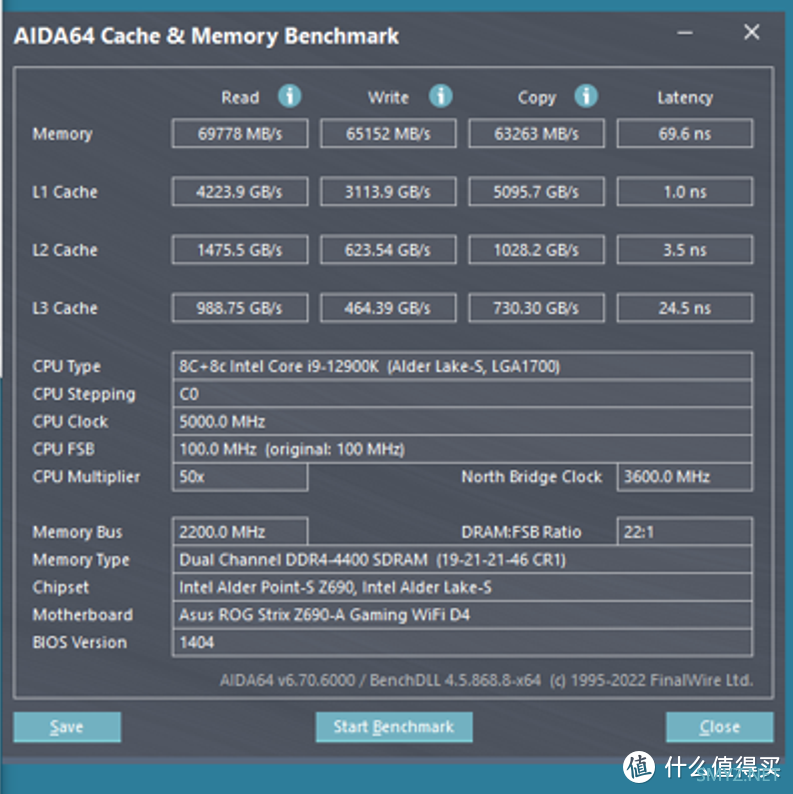Viewport: 793px width, 794px height.
Task: Click the Memory Type label
Action: pyautogui.click(x=81, y=560)
